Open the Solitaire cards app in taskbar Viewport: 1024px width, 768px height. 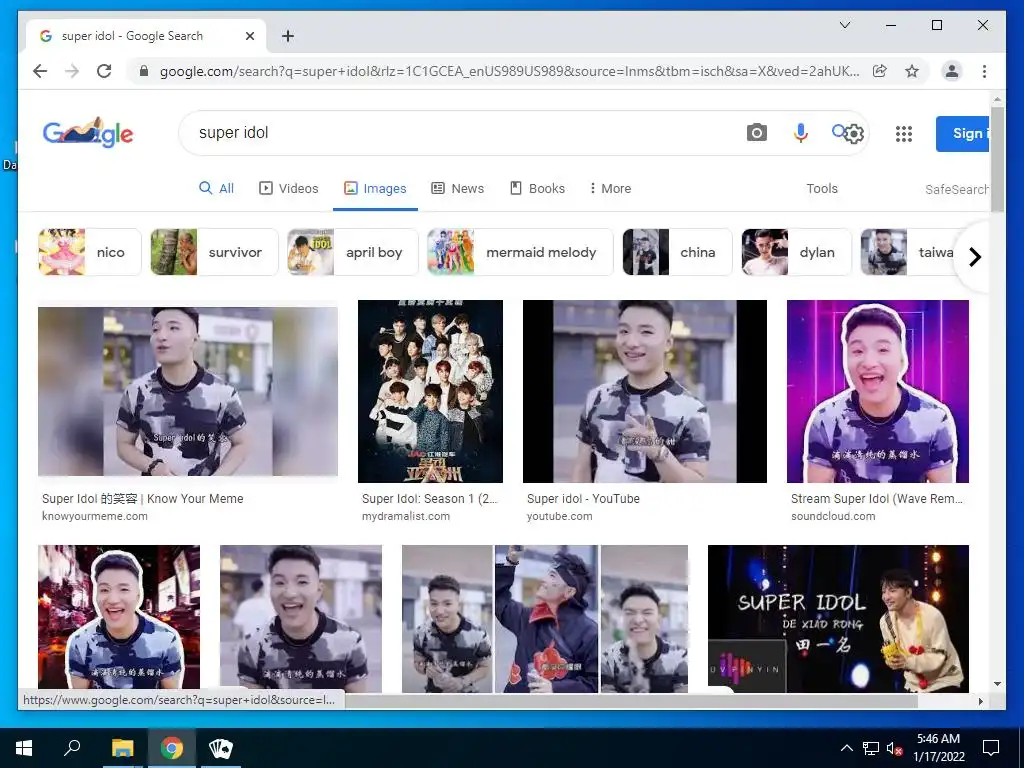pos(220,748)
